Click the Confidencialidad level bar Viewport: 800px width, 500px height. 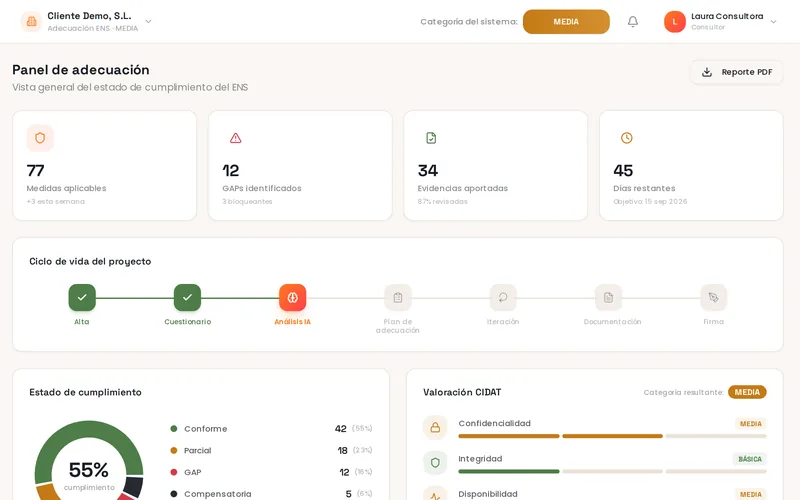click(612, 436)
